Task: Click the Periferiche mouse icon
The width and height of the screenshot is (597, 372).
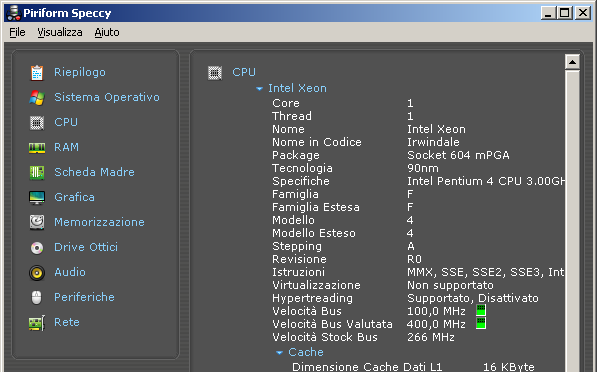Action: coord(37,297)
